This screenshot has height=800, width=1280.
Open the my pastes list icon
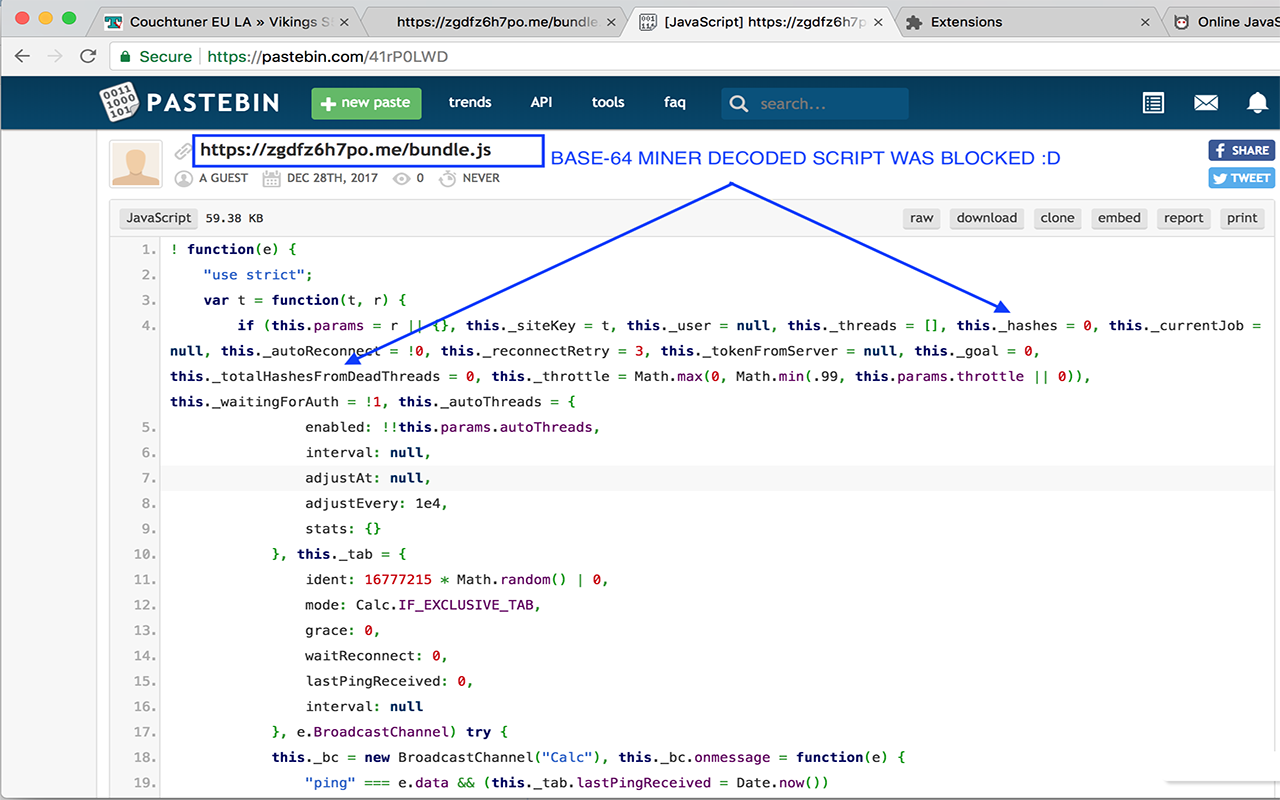point(1153,102)
